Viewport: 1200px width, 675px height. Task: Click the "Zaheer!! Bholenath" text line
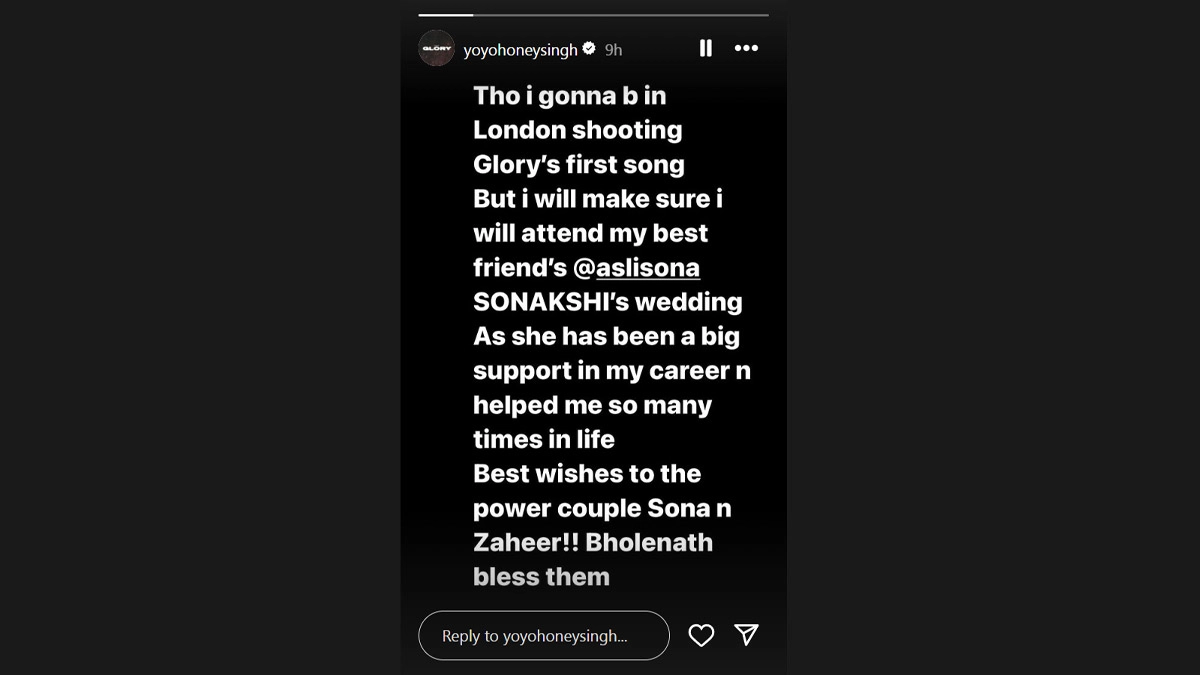[x=592, y=542]
